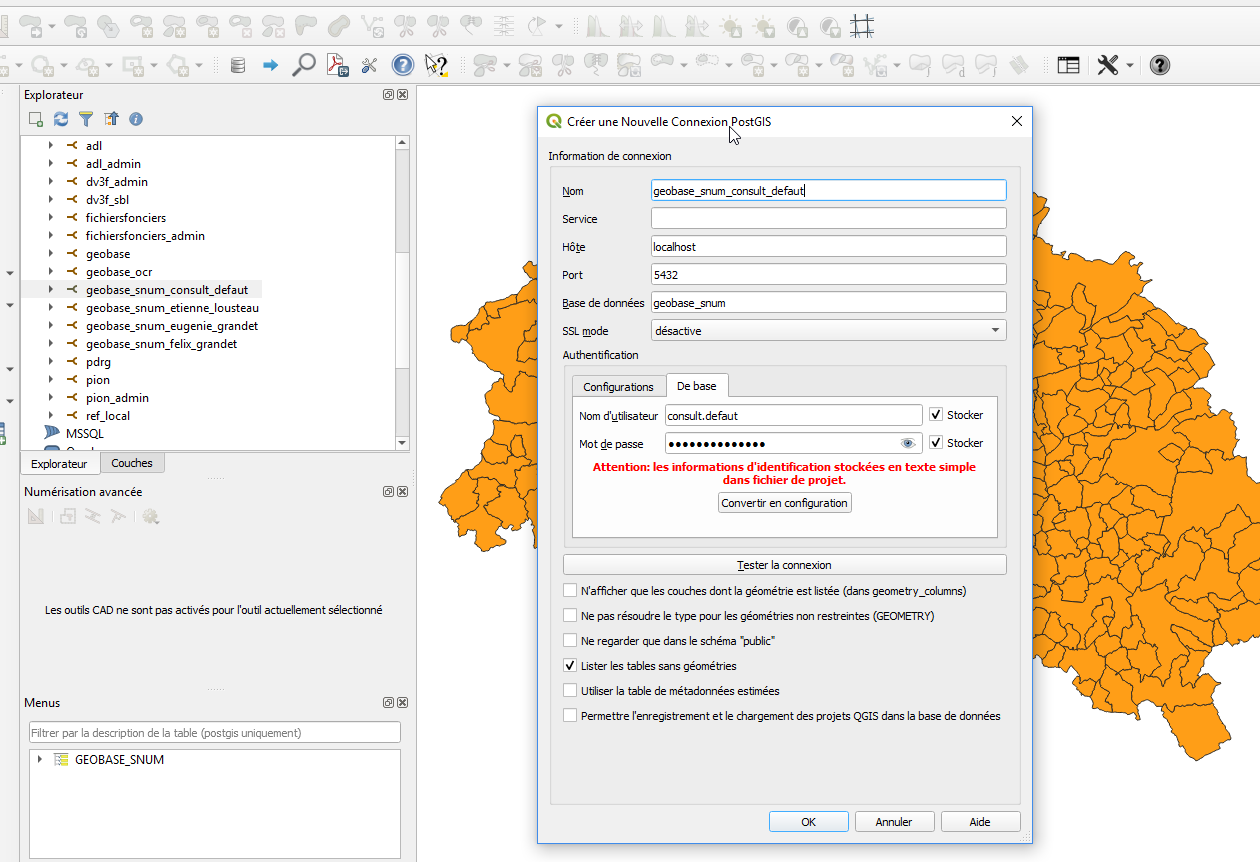Image resolution: width=1260 pixels, height=862 pixels.
Task: Click the Base de données field
Action: [829, 302]
